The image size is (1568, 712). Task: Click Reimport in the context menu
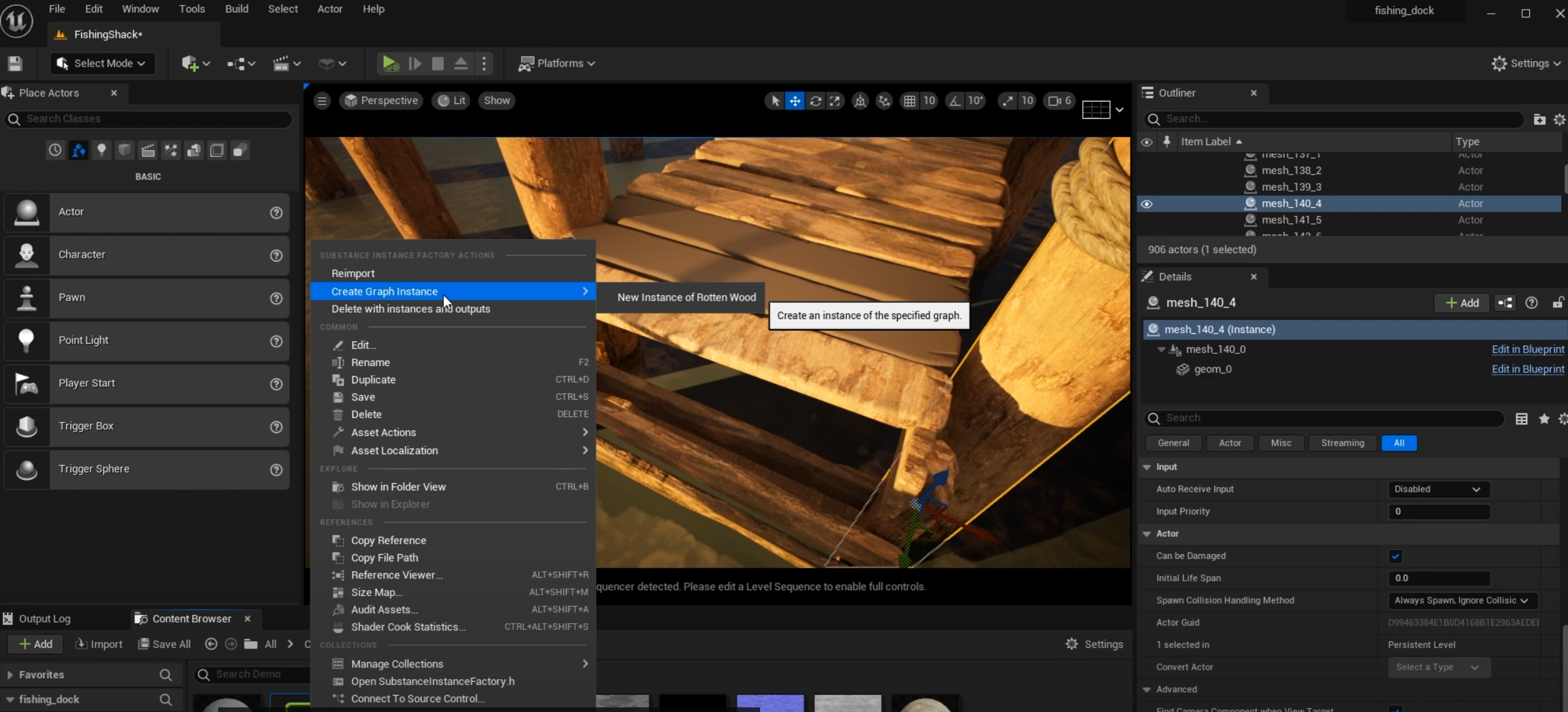point(353,273)
